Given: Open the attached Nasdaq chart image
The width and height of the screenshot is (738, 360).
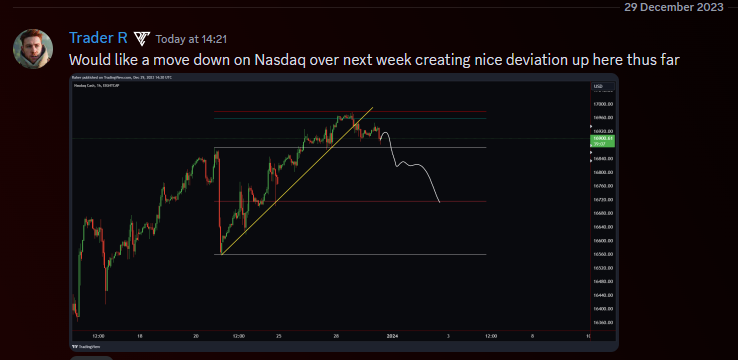Looking at the screenshot, I should [344, 212].
